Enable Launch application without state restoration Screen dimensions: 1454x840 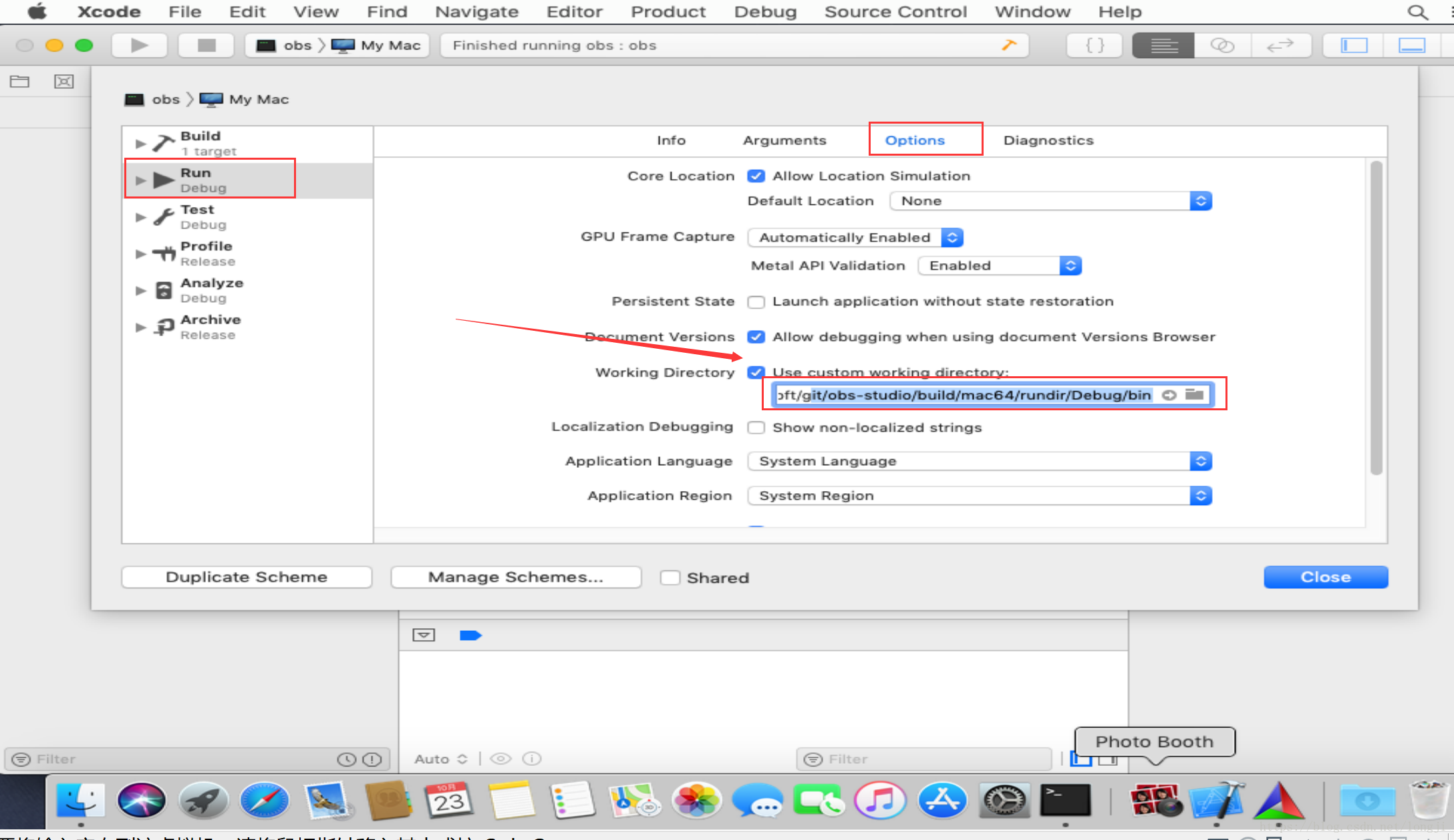coord(756,302)
